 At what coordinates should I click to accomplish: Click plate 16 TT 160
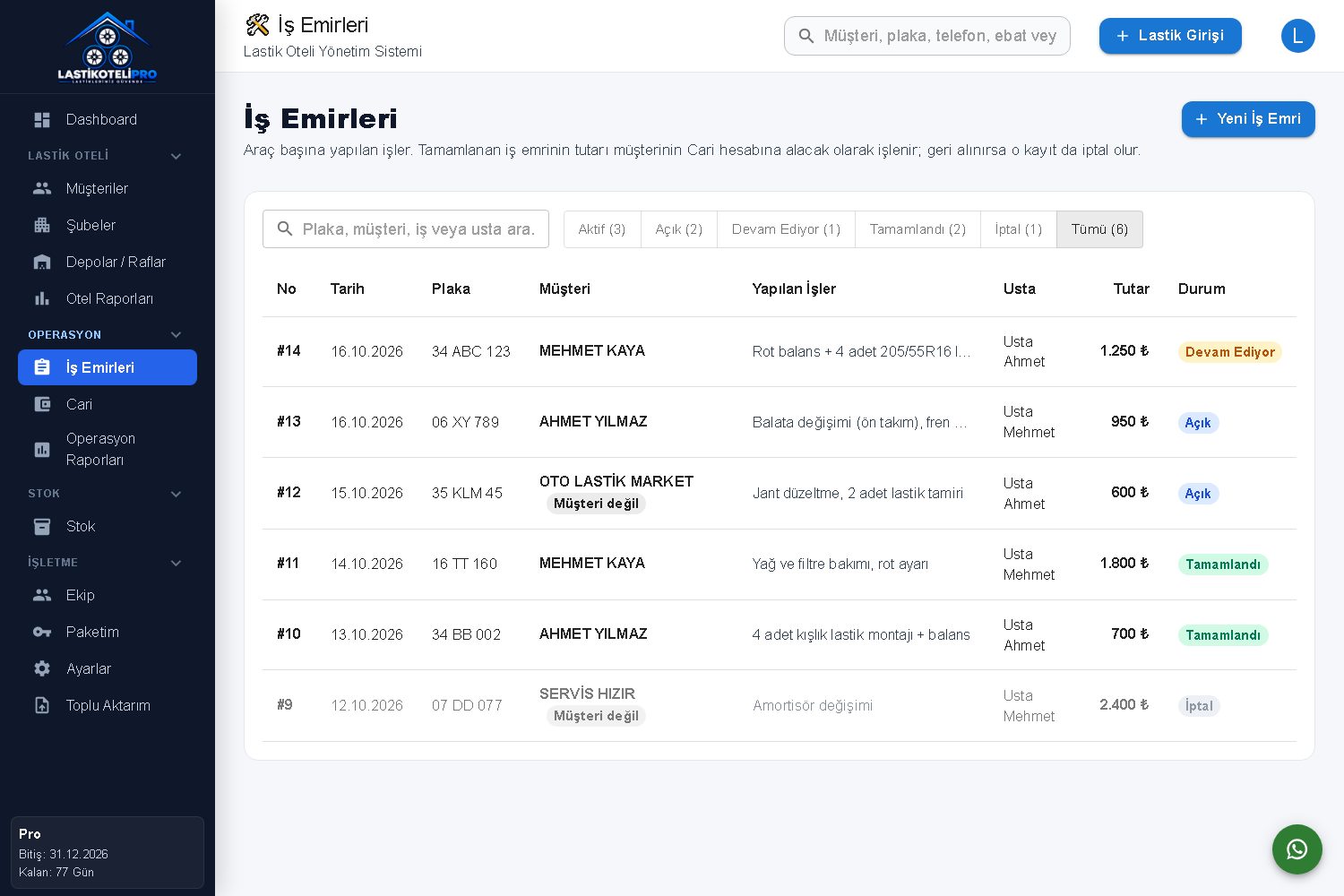tap(464, 564)
